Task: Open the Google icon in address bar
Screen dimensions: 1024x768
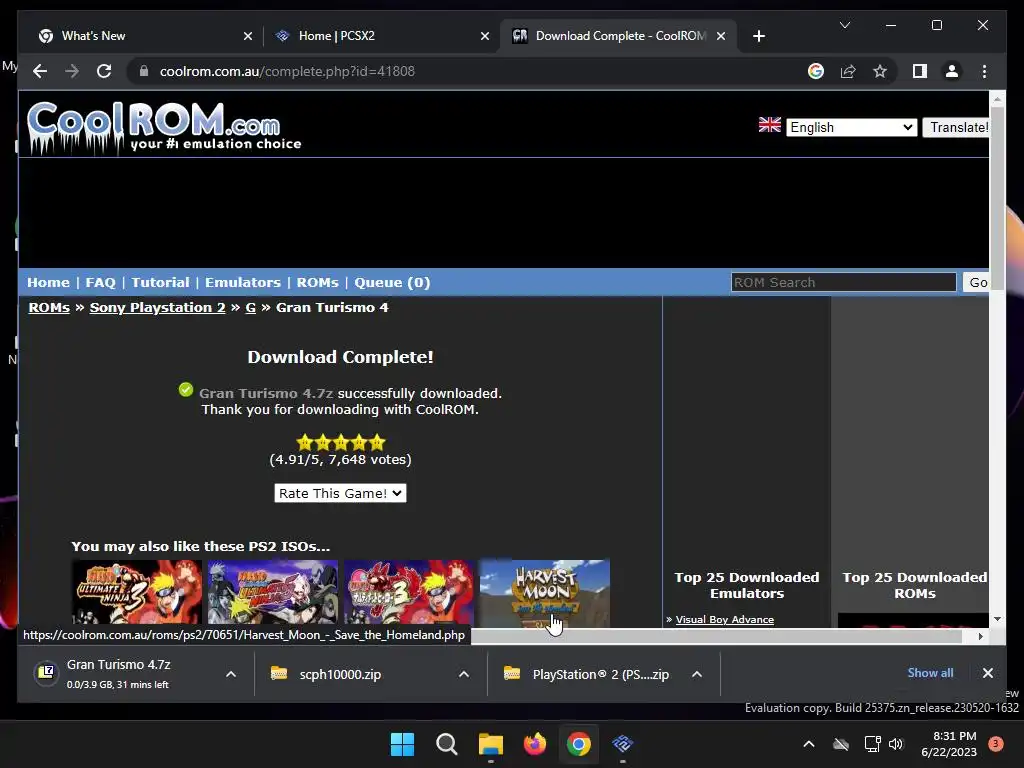Action: point(816,71)
